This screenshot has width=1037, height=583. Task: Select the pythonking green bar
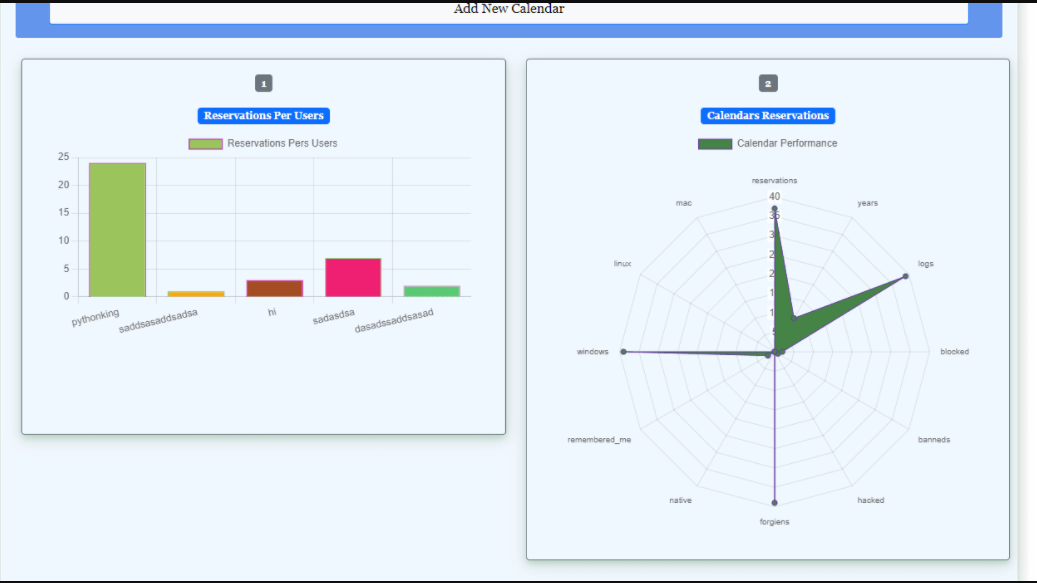tap(117, 230)
